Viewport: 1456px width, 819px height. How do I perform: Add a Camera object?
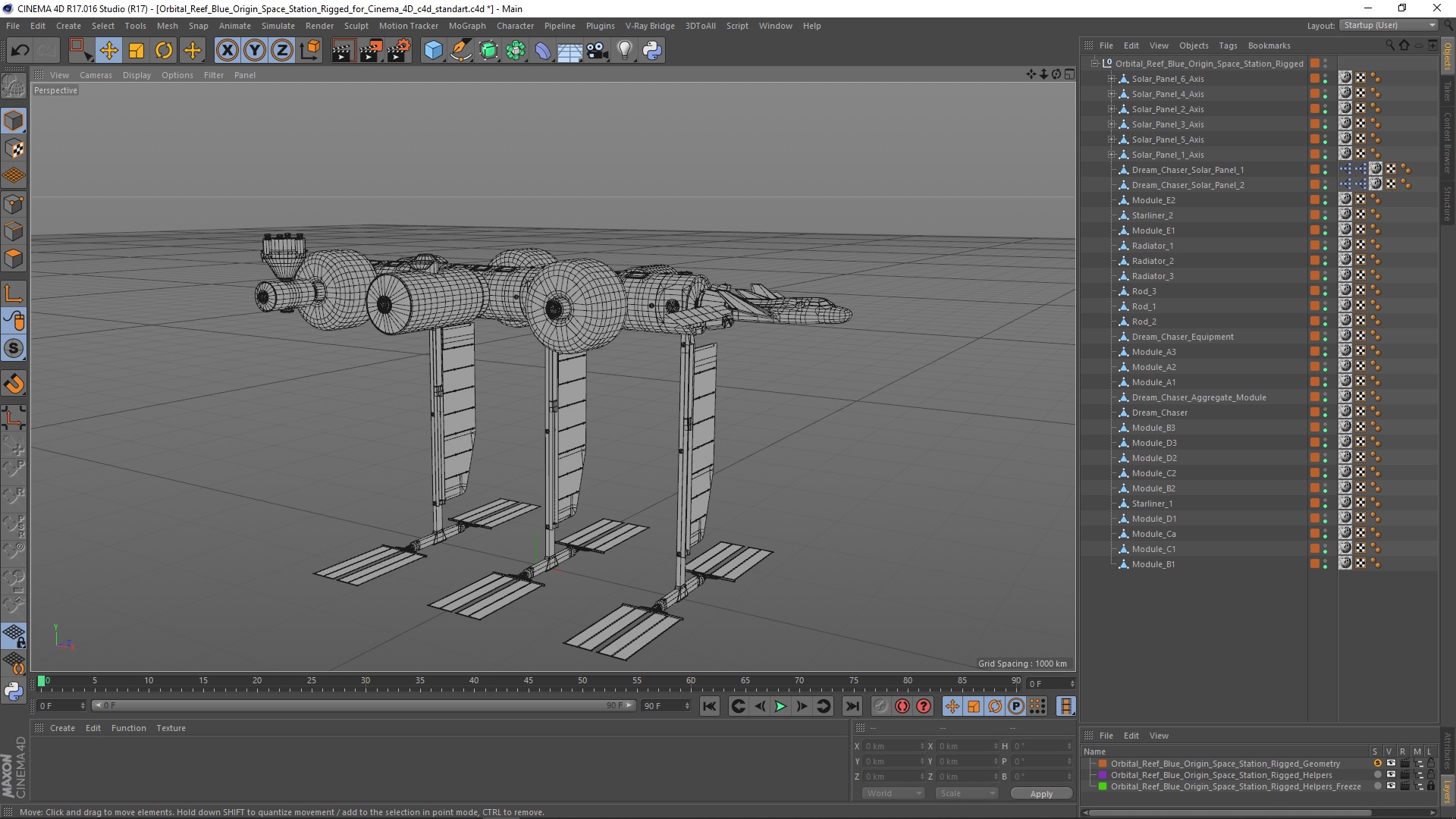coord(598,51)
